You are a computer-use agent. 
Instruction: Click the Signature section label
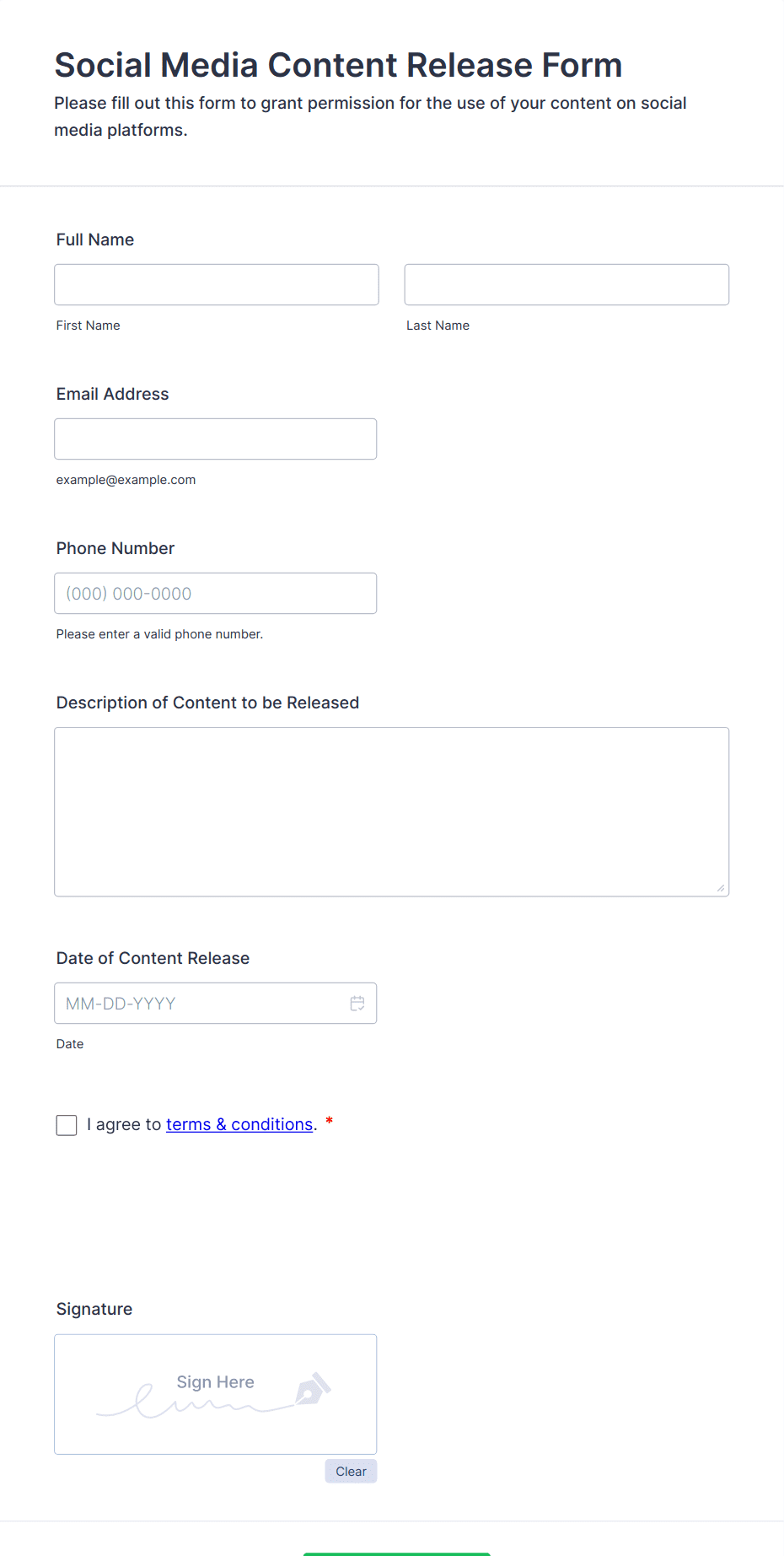tap(94, 1309)
